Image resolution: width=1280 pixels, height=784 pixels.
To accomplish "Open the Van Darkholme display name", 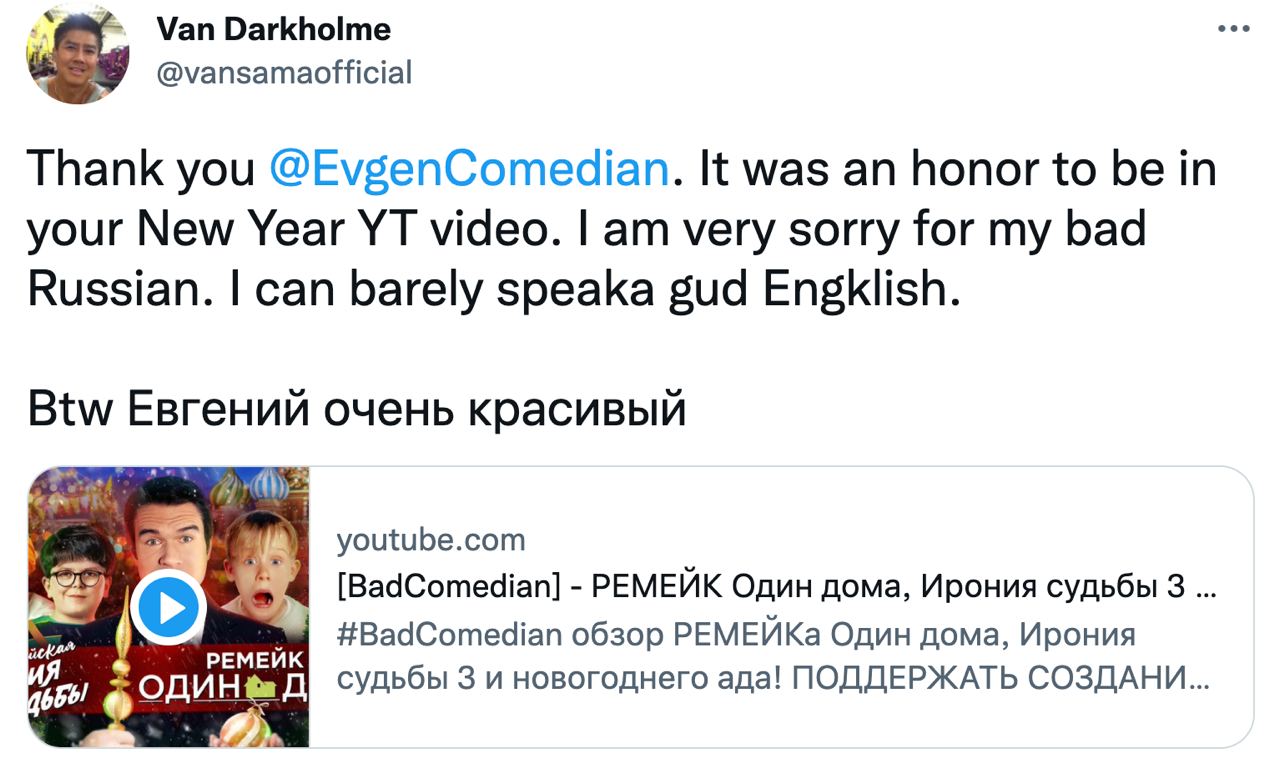I will (x=273, y=30).
